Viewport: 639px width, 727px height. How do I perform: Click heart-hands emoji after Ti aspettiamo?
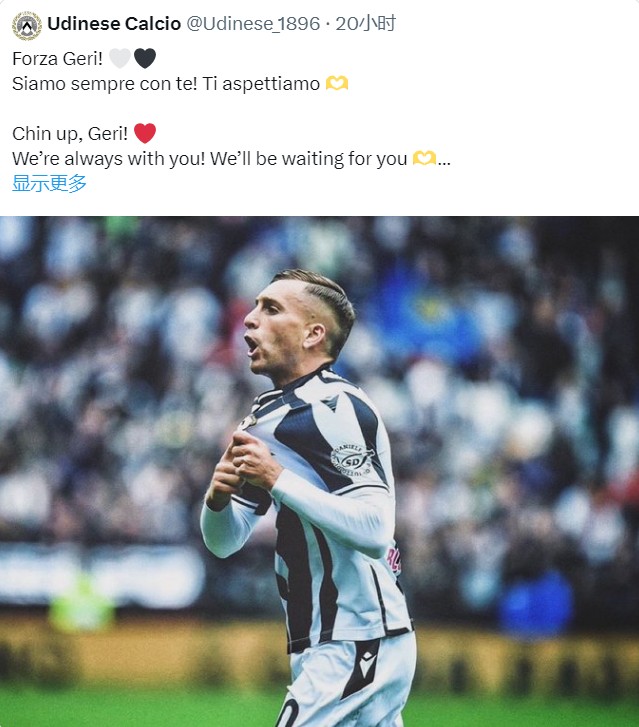pyautogui.click(x=337, y=84)
